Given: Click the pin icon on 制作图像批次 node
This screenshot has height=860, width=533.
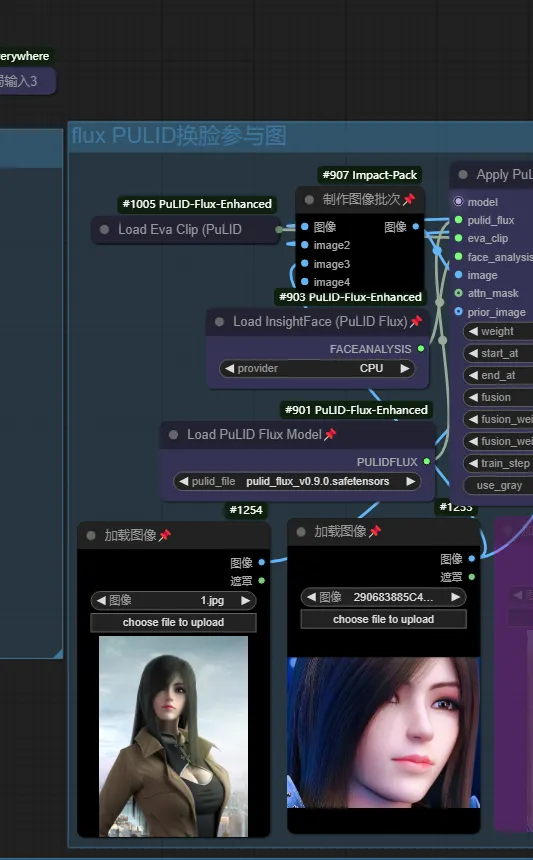Looking at the screenshot, I should 409,200.
